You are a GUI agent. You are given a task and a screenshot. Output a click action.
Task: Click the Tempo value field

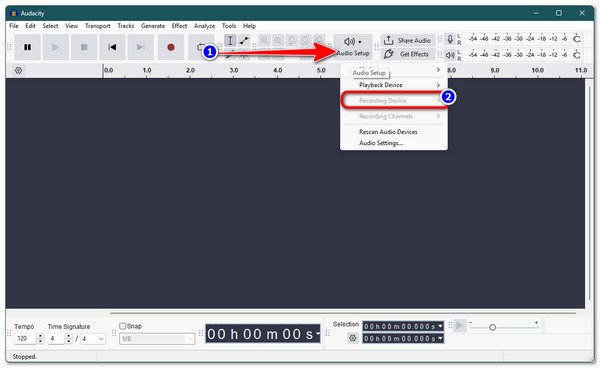(x=25, y=339)
